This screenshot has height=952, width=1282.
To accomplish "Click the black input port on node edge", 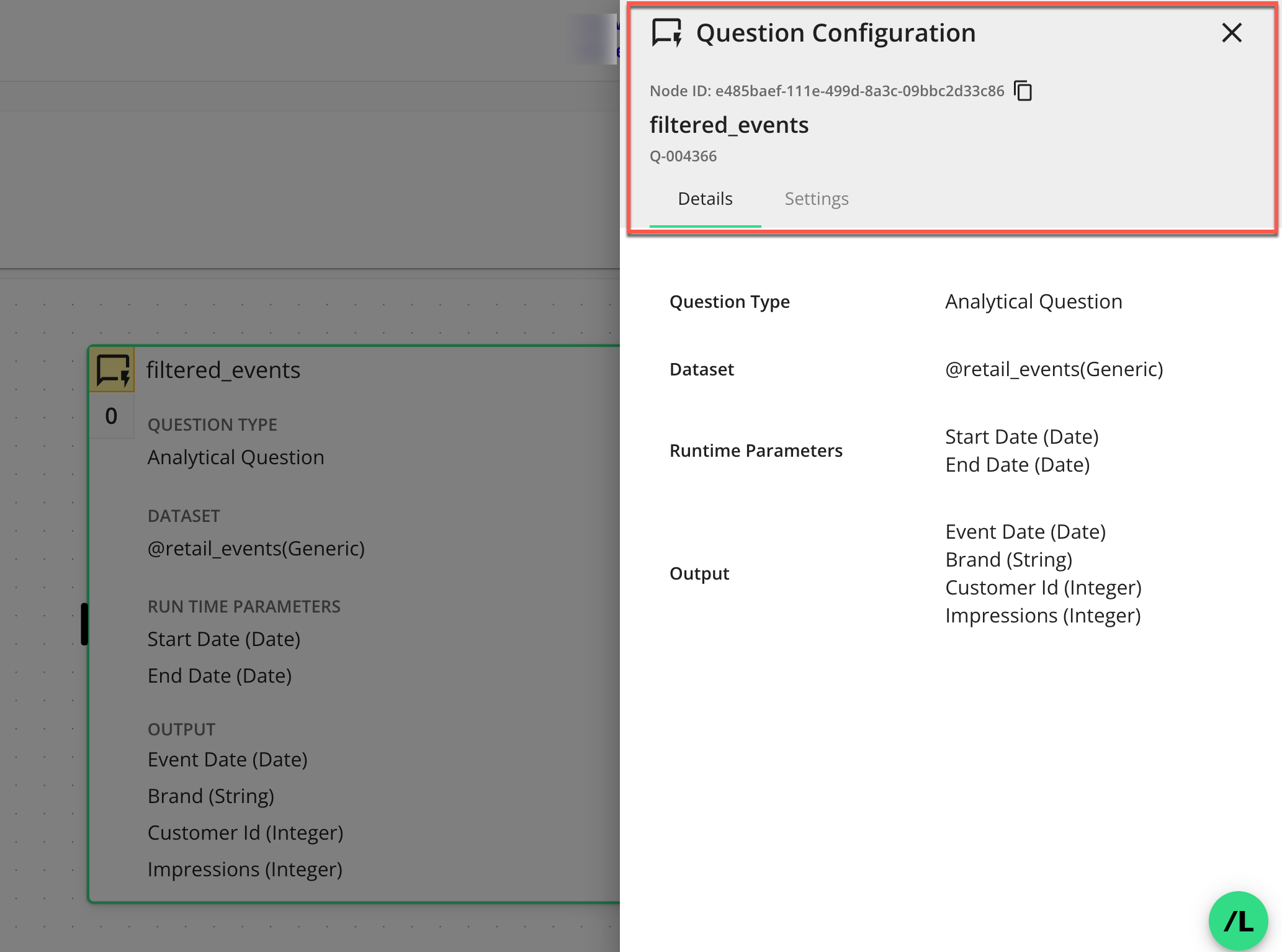I will [x=84, y=624].
